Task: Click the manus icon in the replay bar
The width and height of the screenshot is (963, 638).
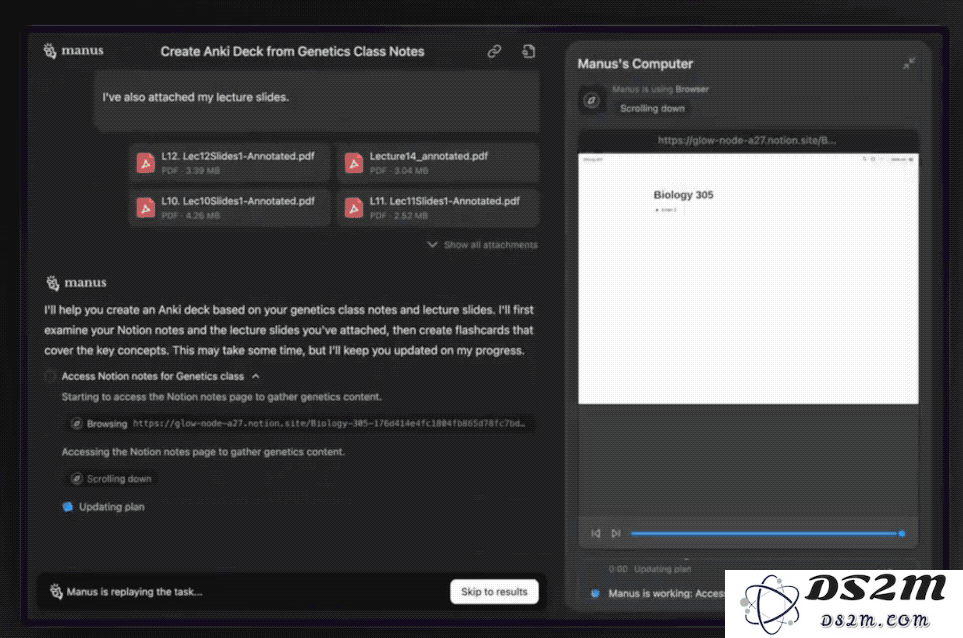Action: [x=56, y=591]
